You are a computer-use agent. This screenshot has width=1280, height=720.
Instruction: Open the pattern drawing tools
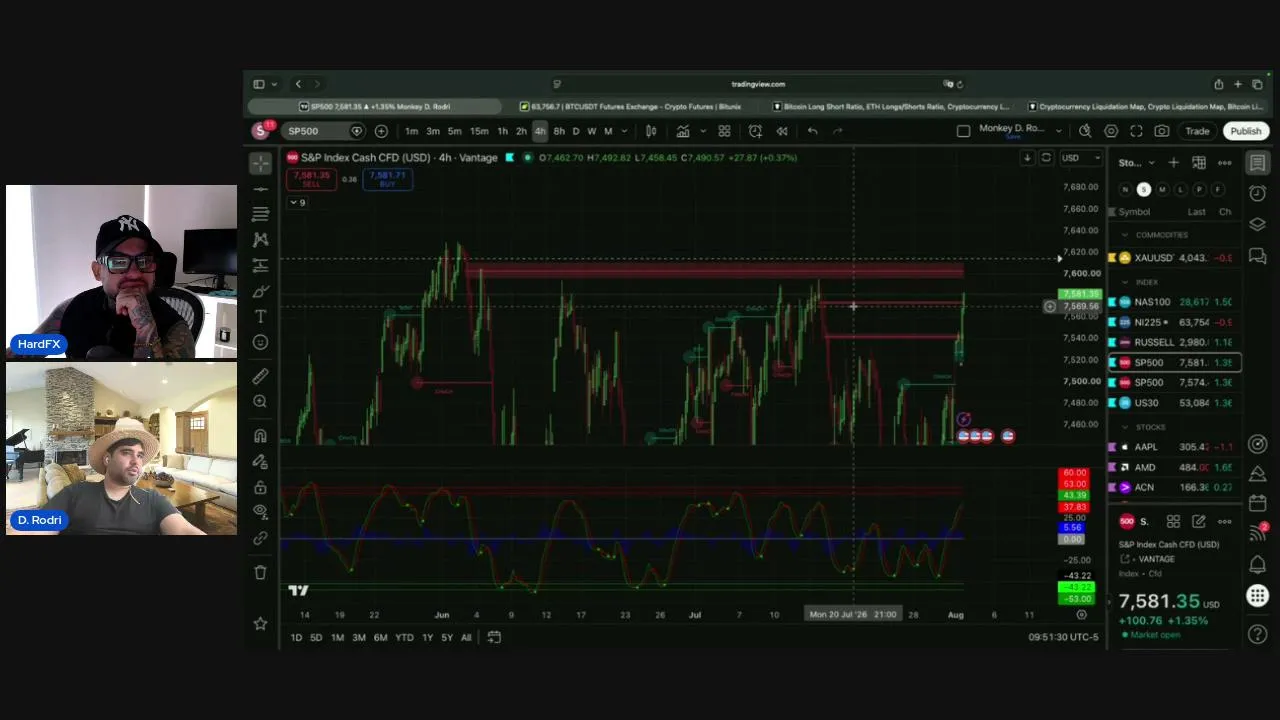tap(261, 240)
